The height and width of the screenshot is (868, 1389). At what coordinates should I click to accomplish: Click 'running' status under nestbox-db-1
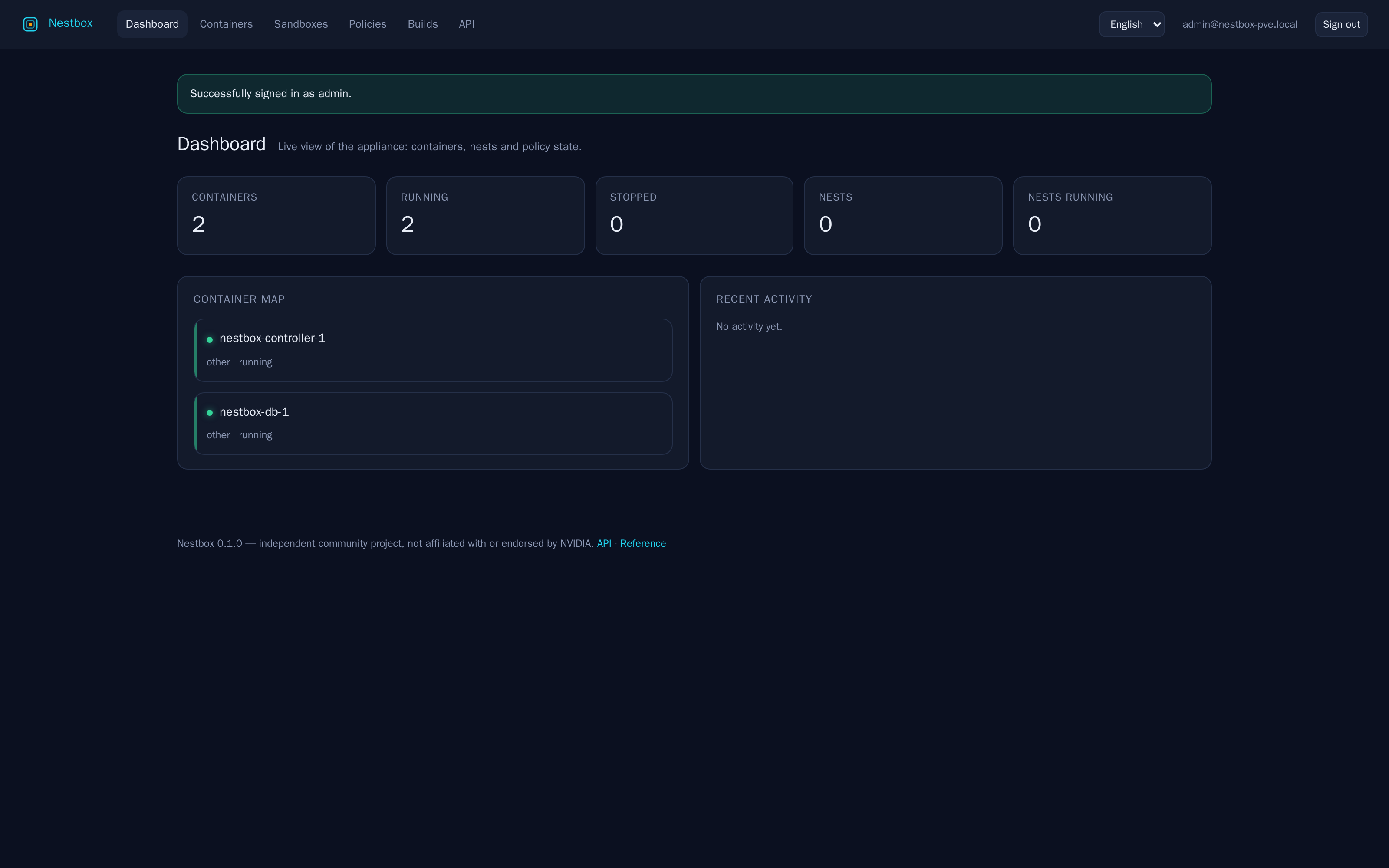[x=255, y=435]
